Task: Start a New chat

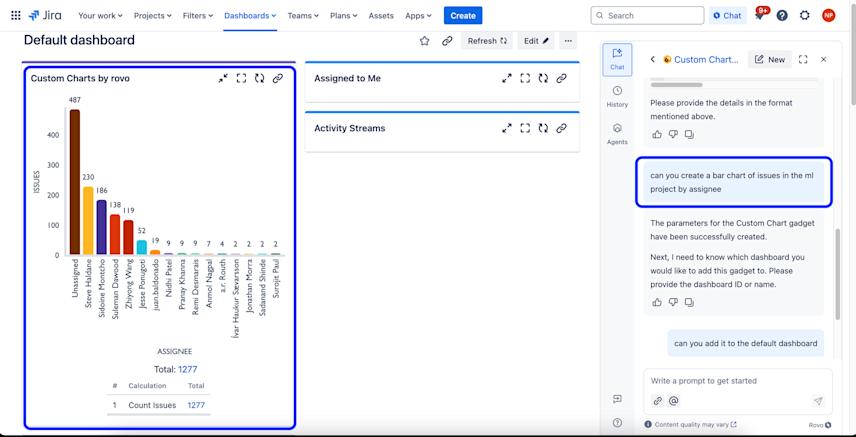Action: (x=770, y=60)
